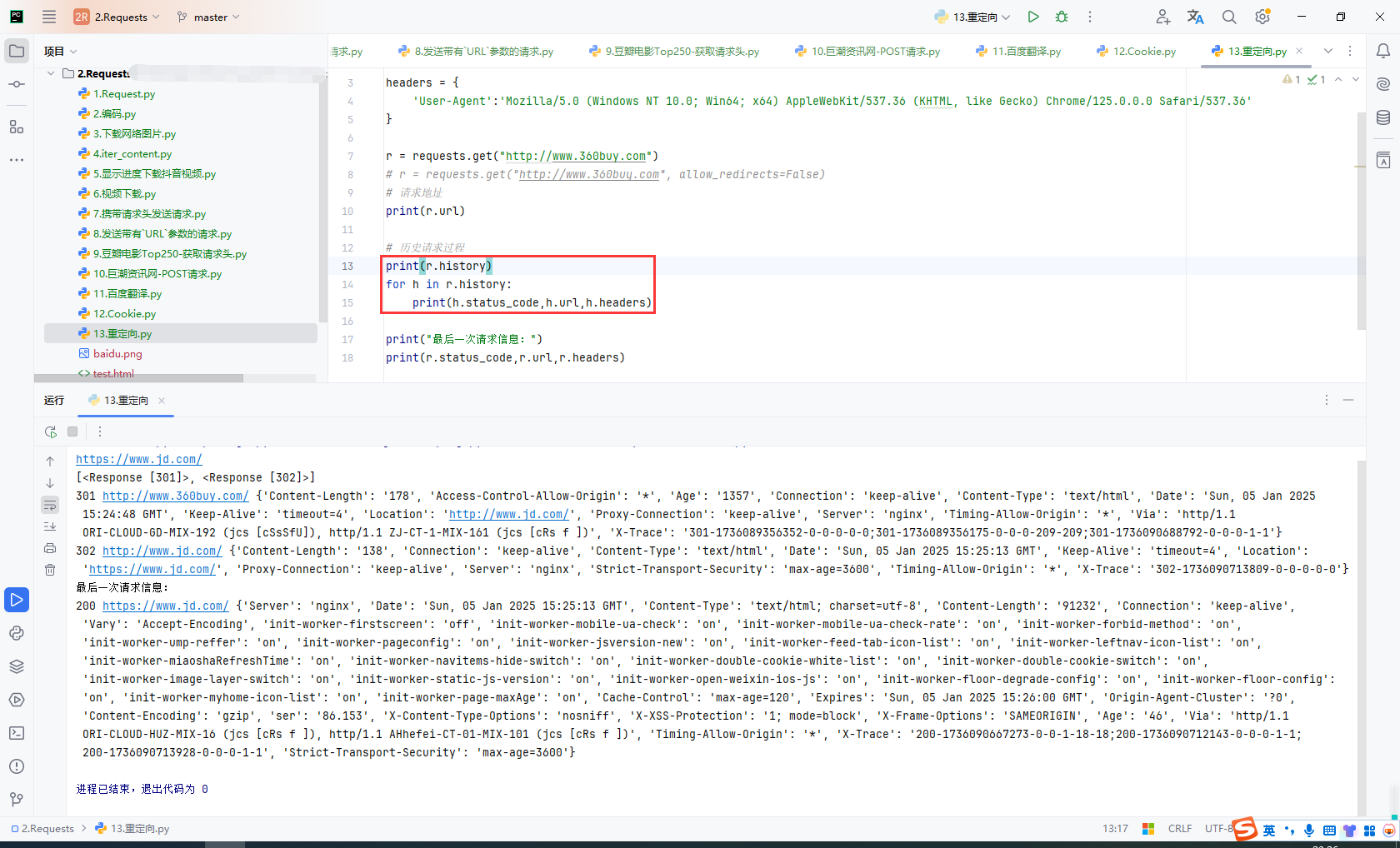Open the 项目 view selector dropdown
The width and height of the screenshot is (1400, 848).
[60, 51]
